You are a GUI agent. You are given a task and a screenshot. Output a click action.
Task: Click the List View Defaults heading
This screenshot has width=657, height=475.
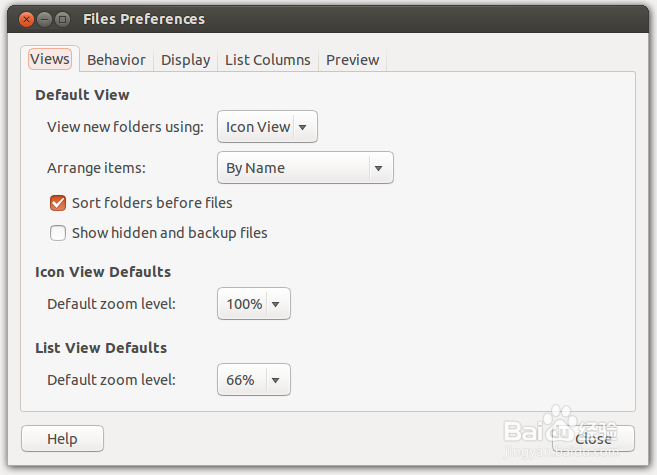(101, 348)
